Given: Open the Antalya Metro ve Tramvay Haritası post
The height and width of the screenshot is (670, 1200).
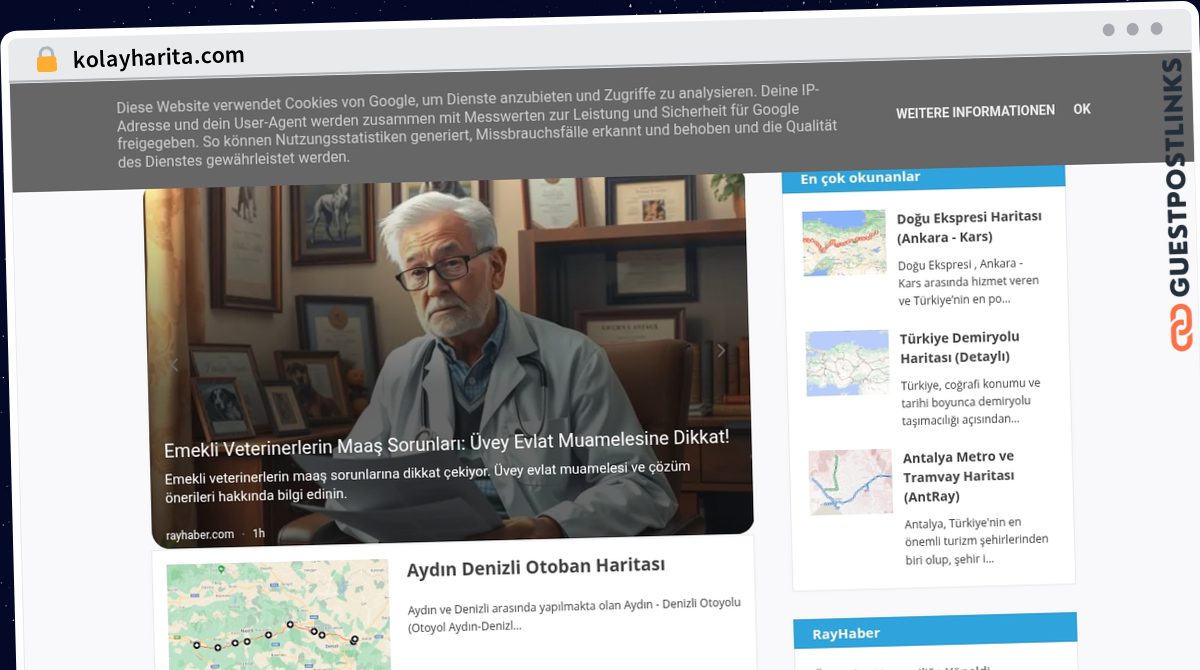Looking at the screenshot, I should coord(958,476).
